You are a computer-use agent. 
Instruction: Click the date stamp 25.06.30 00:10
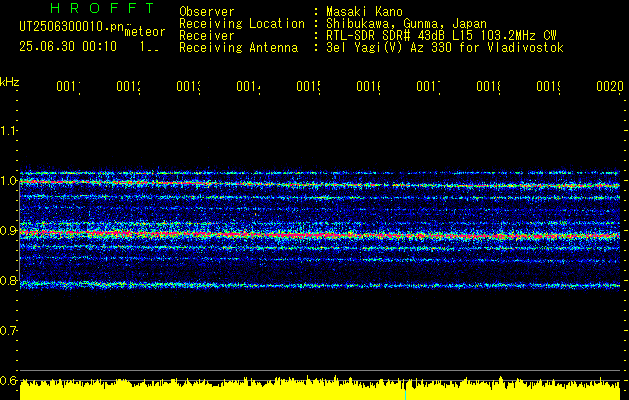pyautogui.click(x=68, y=47)
